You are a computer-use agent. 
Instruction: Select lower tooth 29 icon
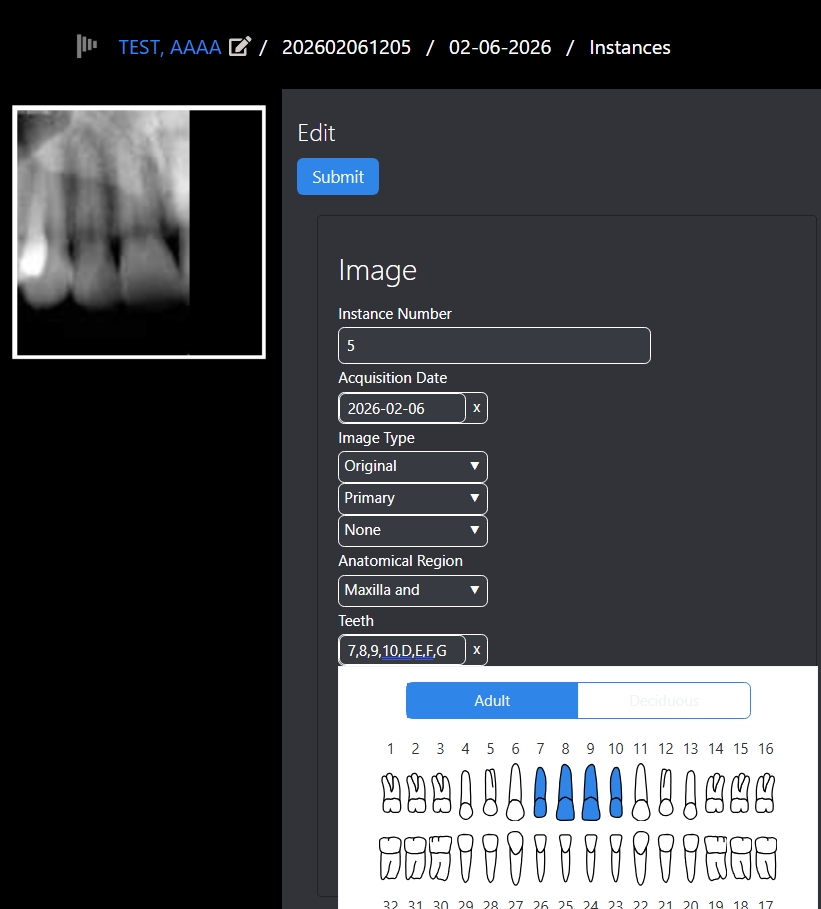466,858
